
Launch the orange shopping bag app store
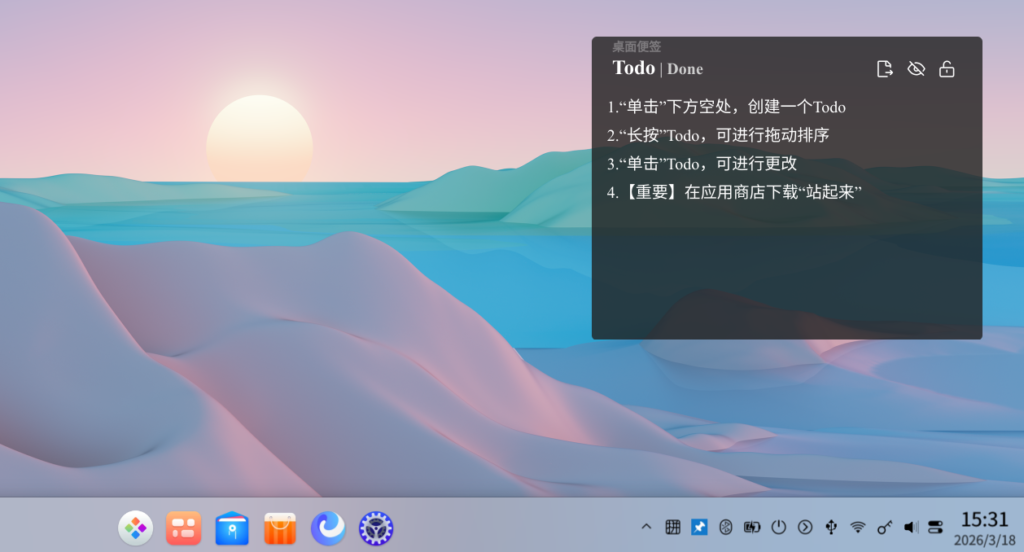pyautogui.click(x=280, y=528)
